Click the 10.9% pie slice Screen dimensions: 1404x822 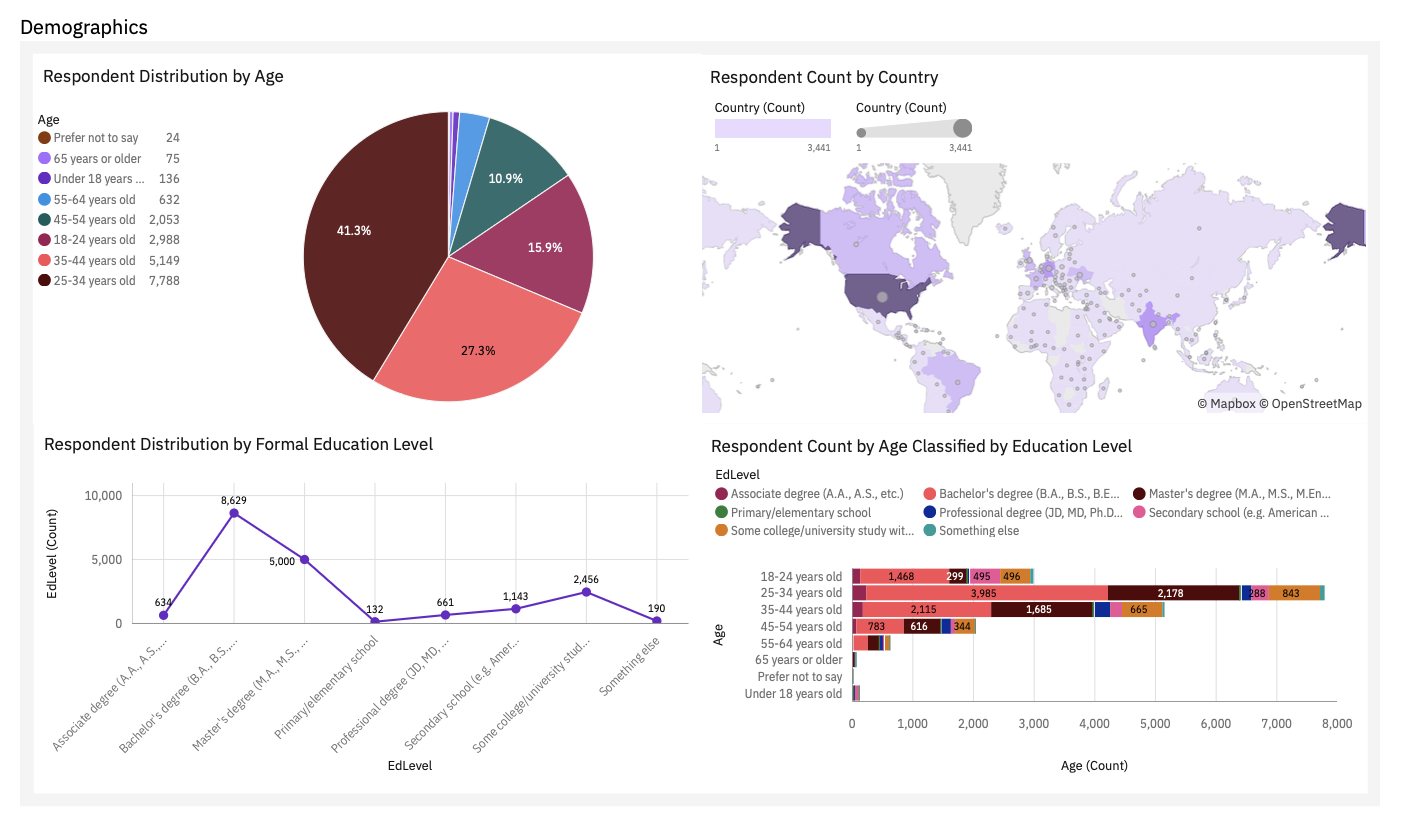510,170
